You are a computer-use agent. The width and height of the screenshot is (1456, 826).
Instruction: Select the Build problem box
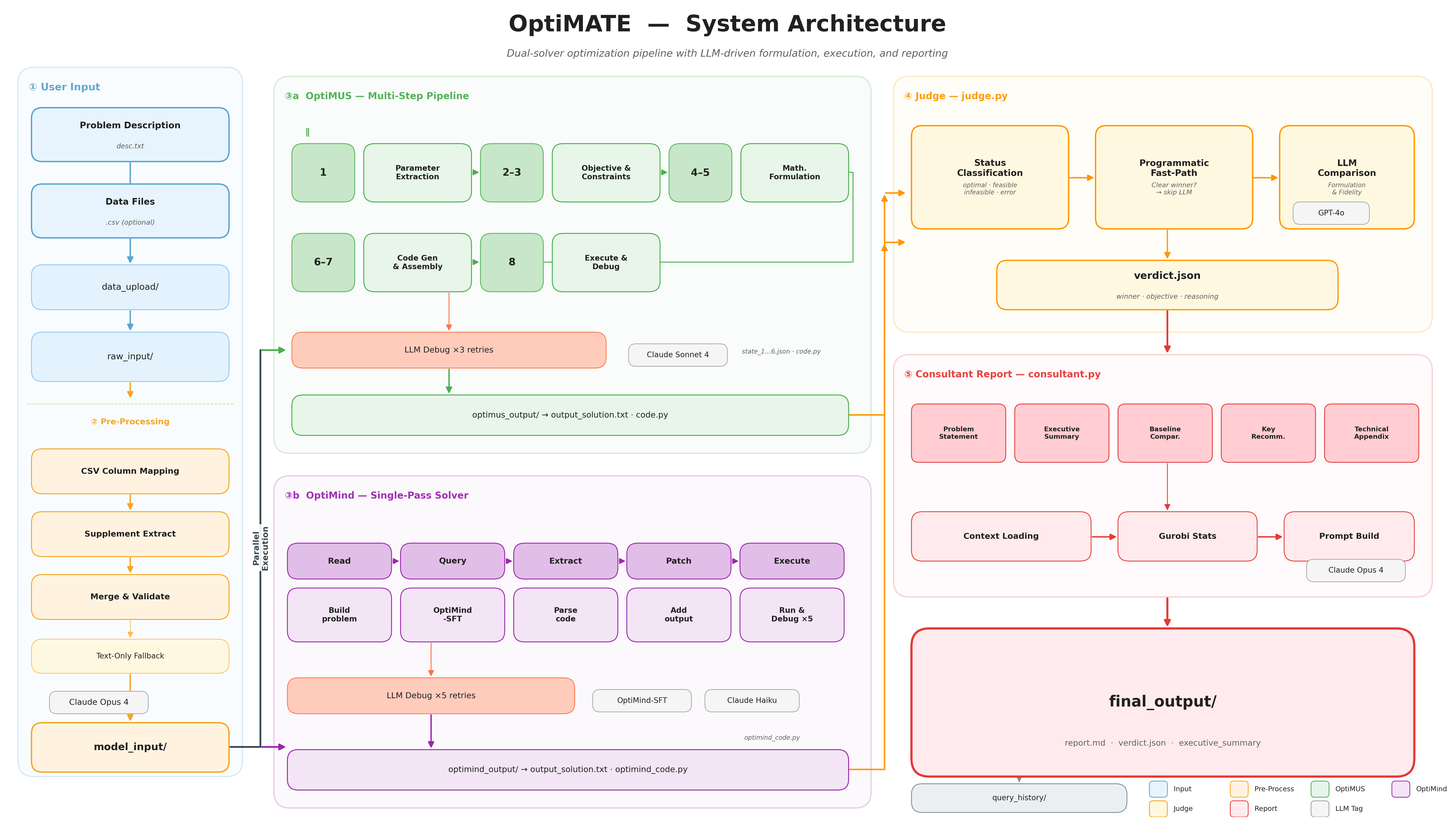point(339,615)
